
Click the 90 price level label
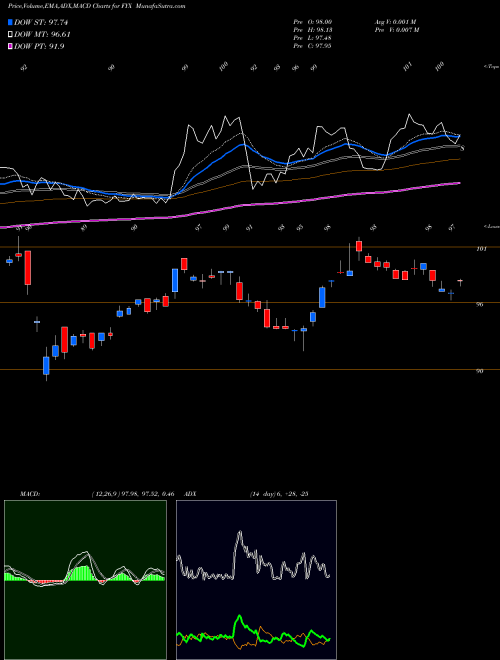(x=479, y=371)
